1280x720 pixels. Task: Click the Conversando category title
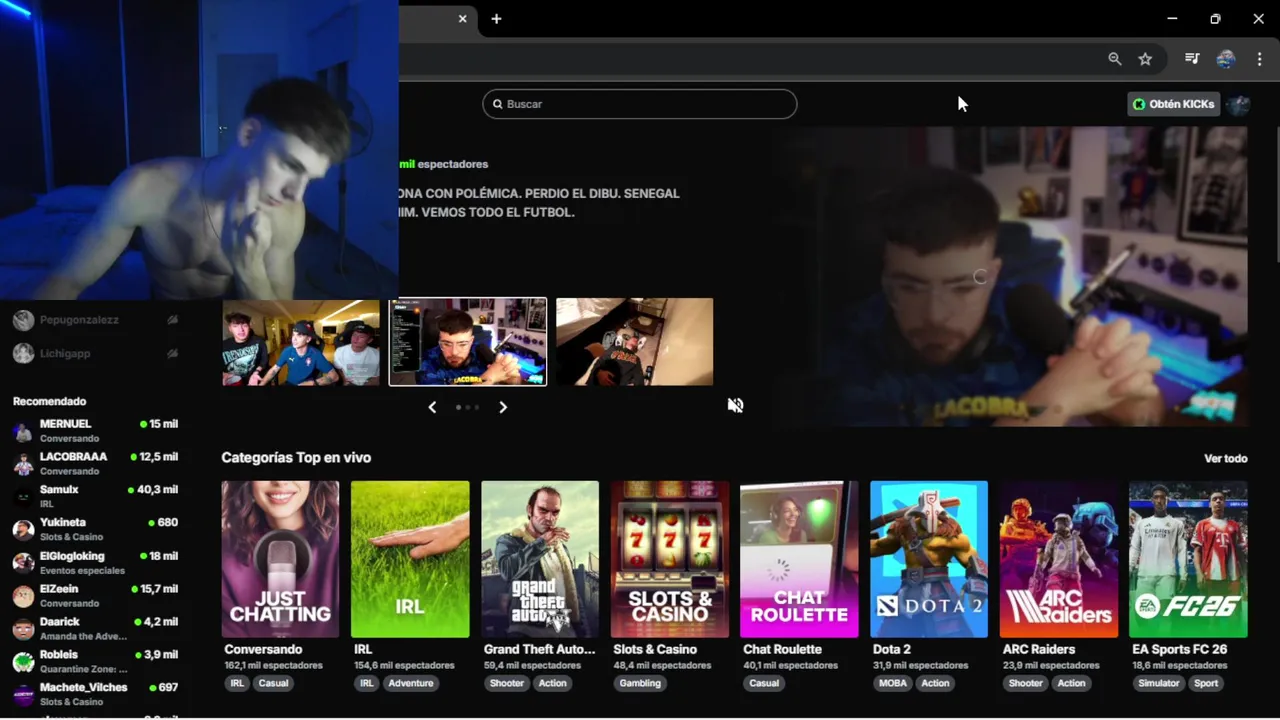tap(263, 650)
